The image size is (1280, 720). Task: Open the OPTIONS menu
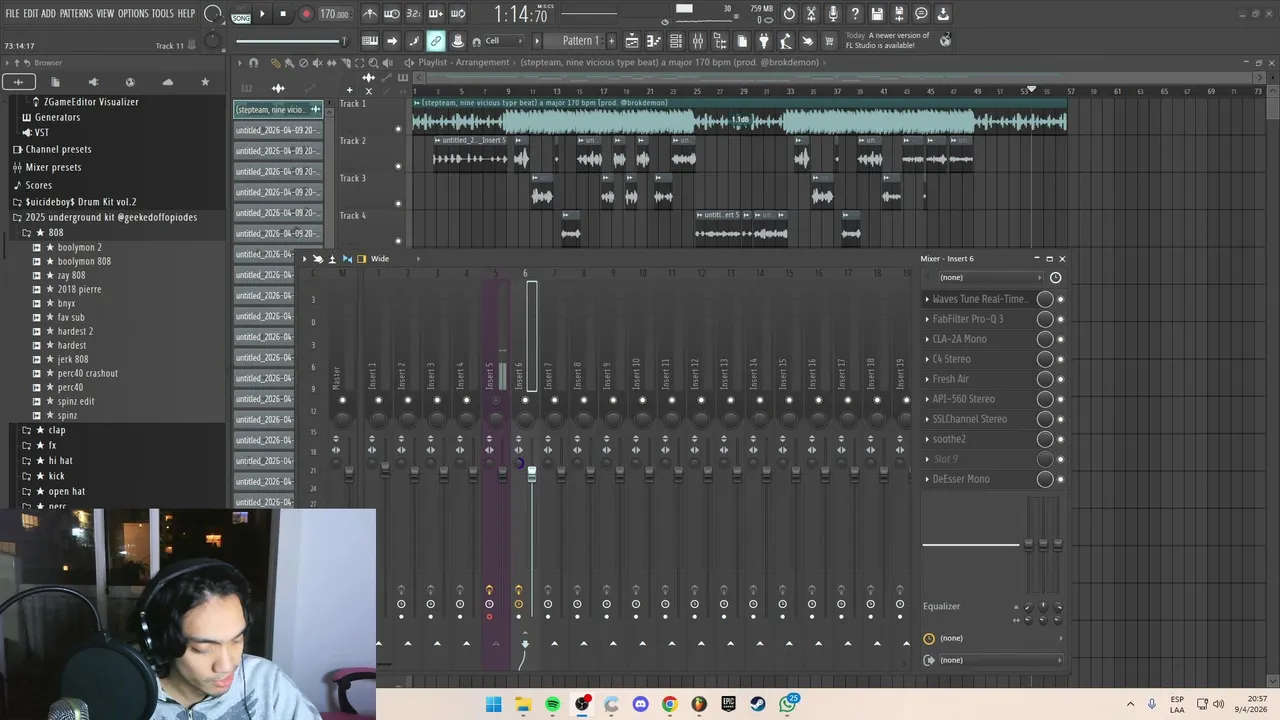[x=133, y=14]
